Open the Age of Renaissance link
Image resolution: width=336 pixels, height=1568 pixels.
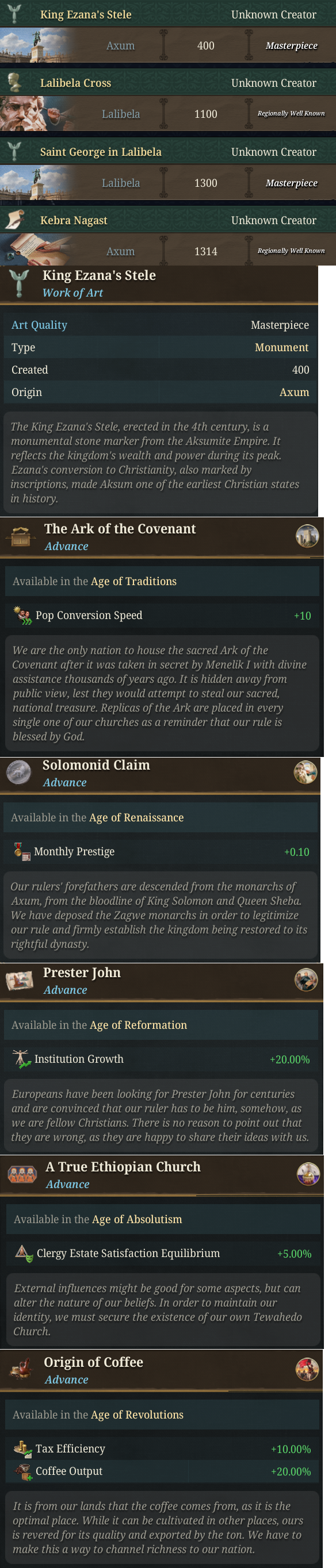pos(136,817)
